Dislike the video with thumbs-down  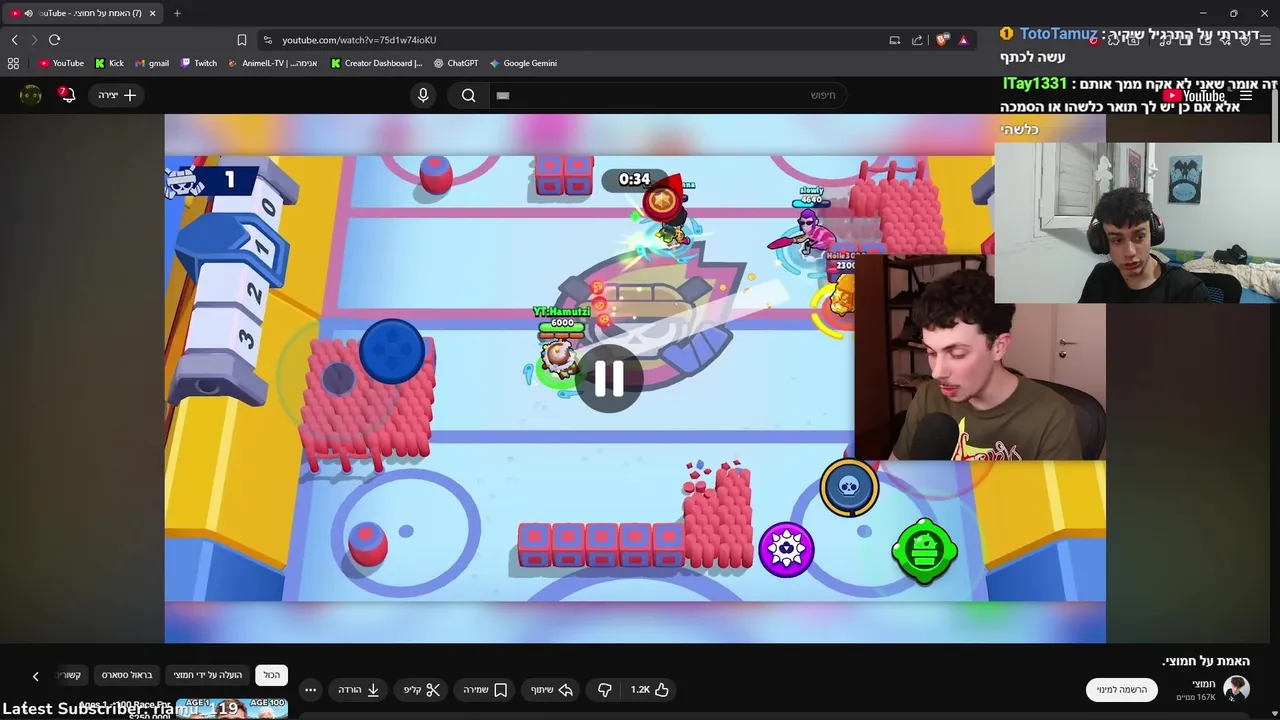pos(604,690)
